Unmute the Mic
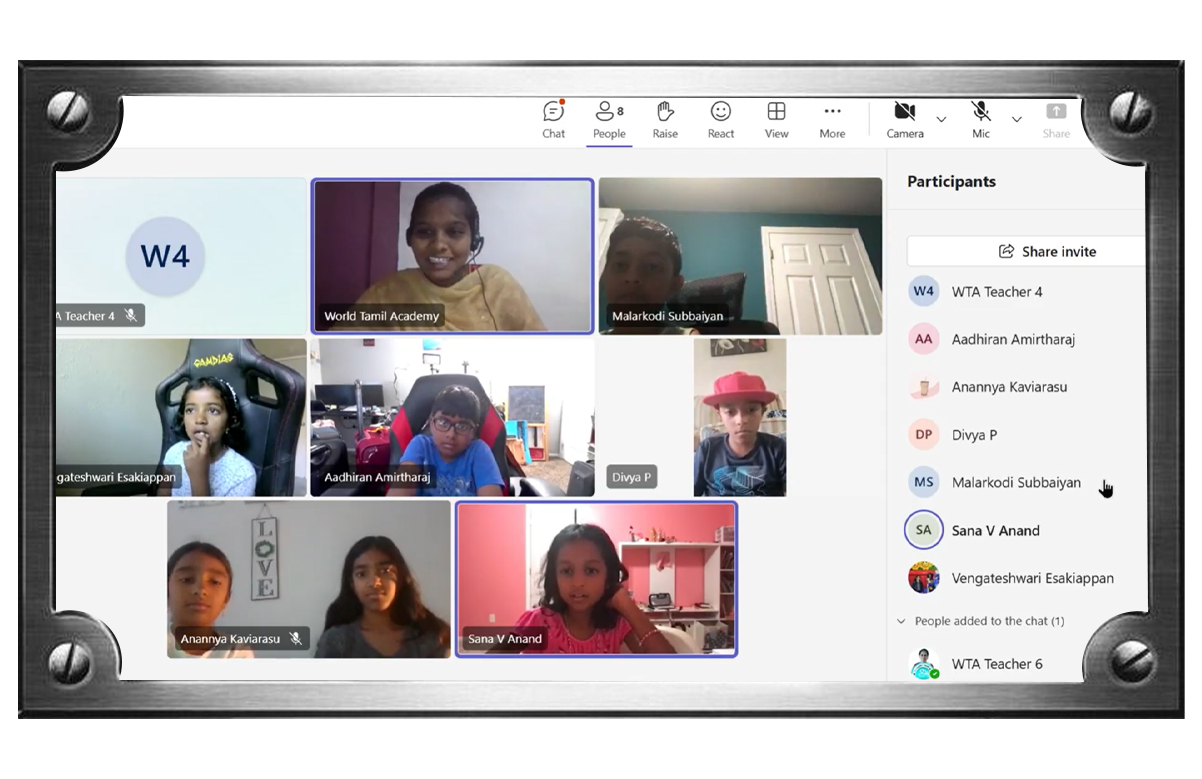 pyautogui.click(x=981, y=119)
